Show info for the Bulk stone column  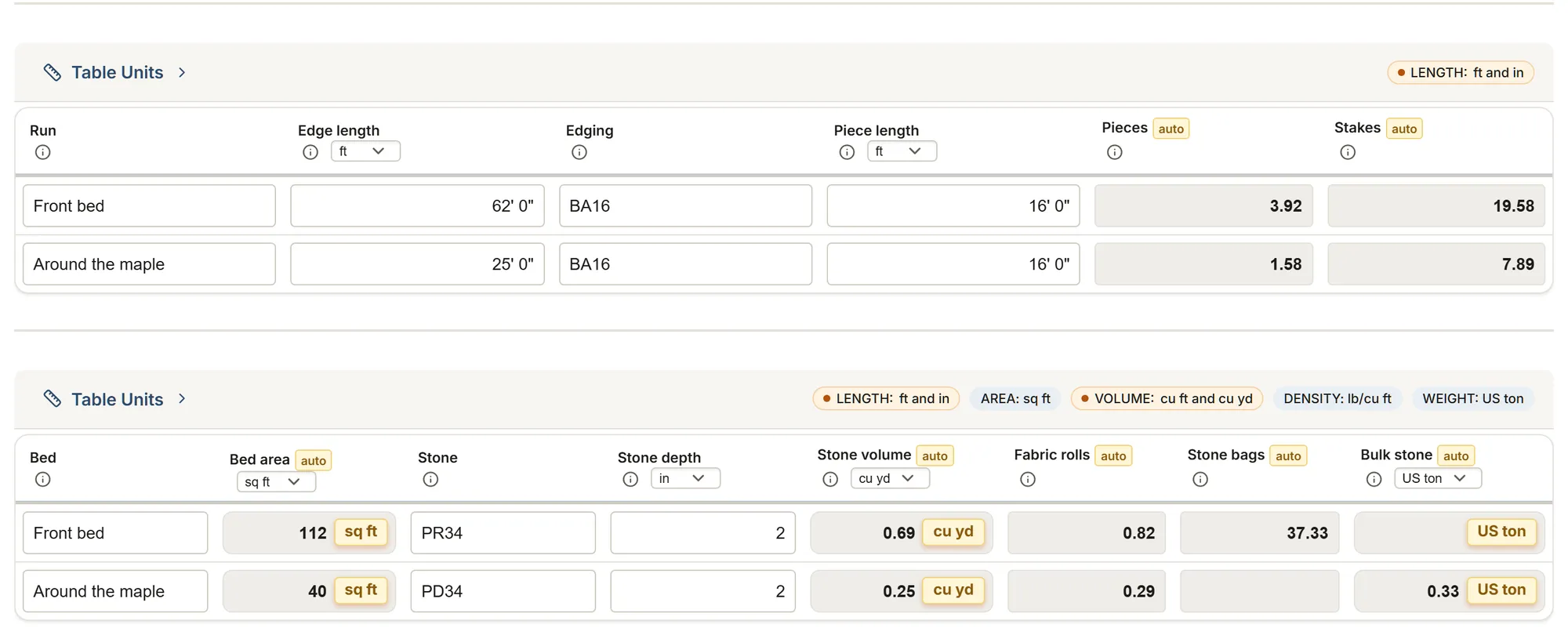click(1374, 479)
